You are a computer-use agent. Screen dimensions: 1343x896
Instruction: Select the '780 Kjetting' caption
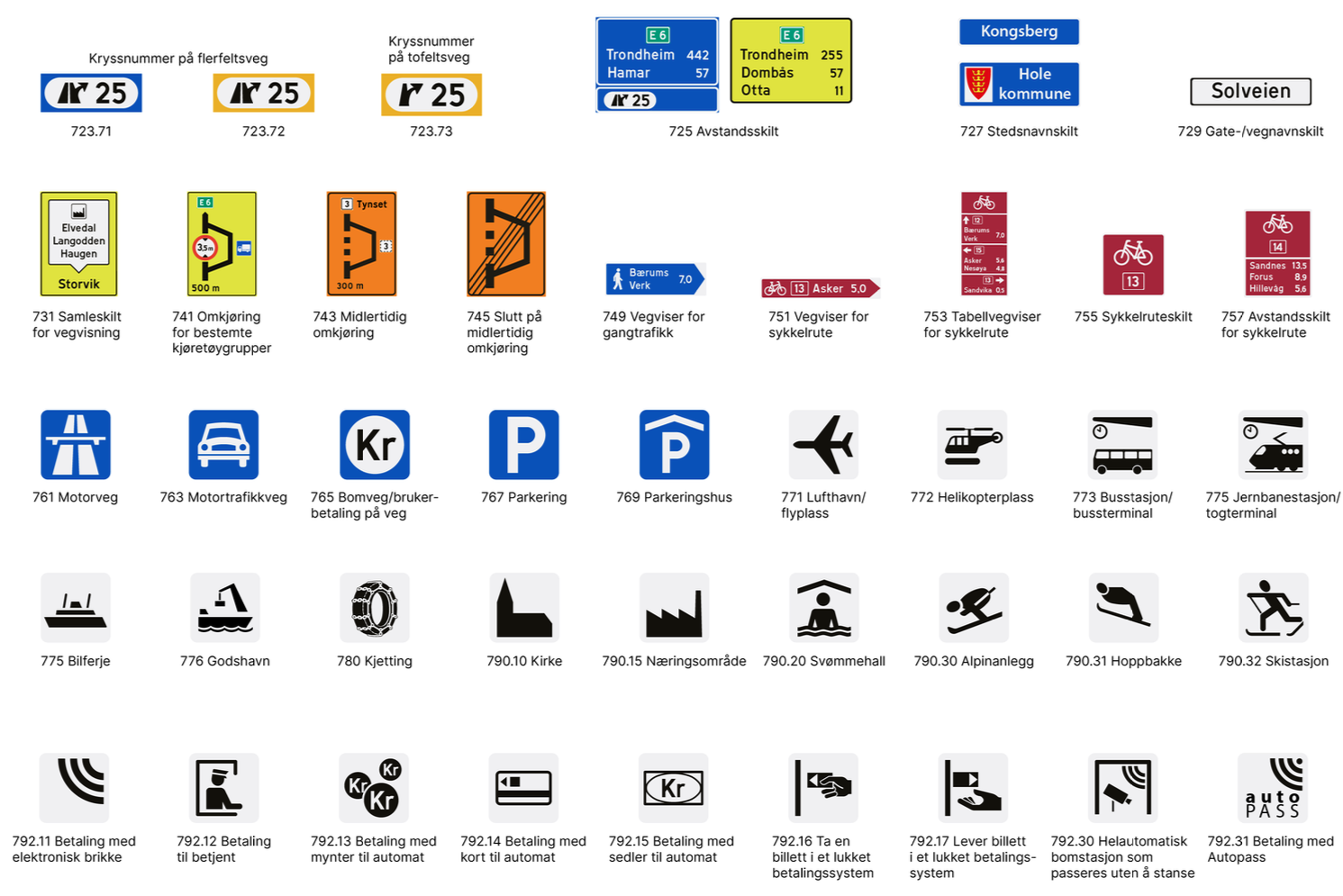click(375, 661)
